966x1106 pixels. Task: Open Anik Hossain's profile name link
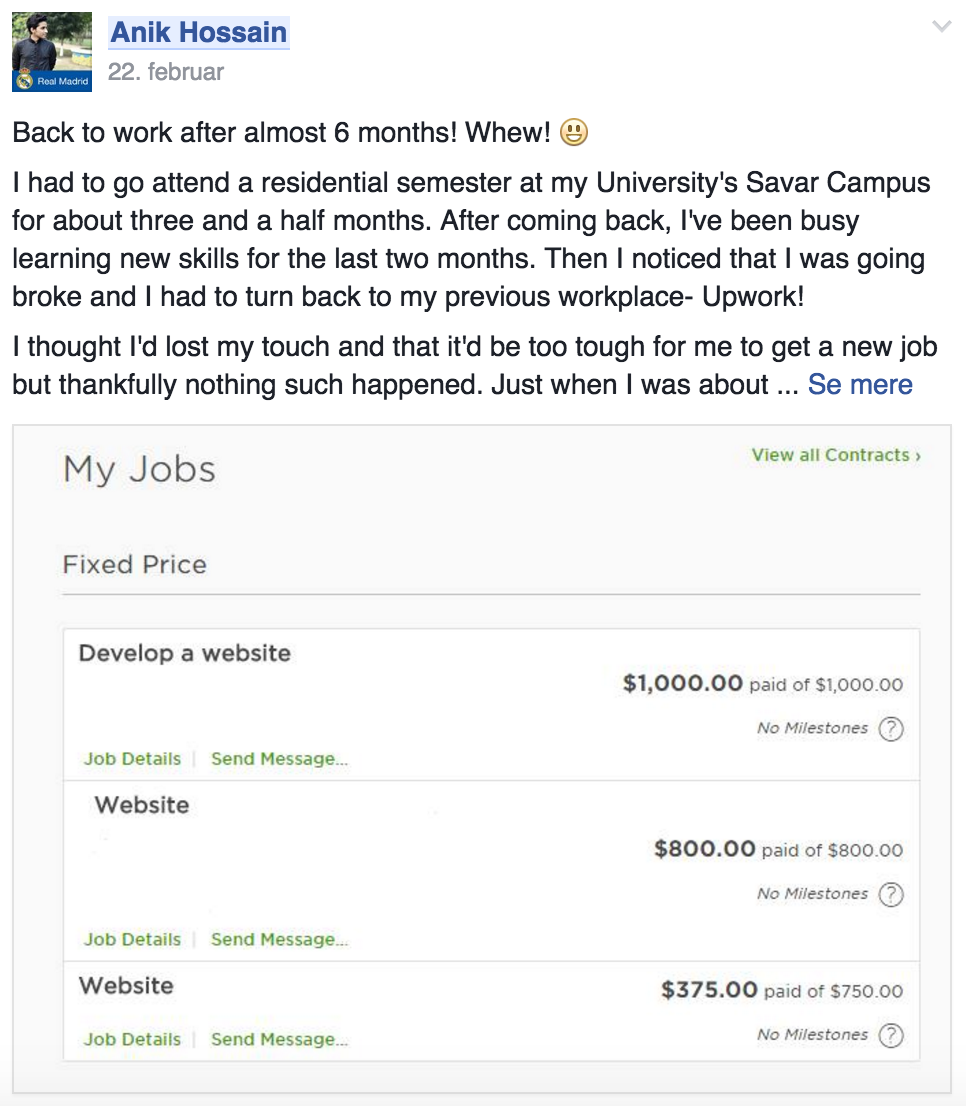[198, 32]
